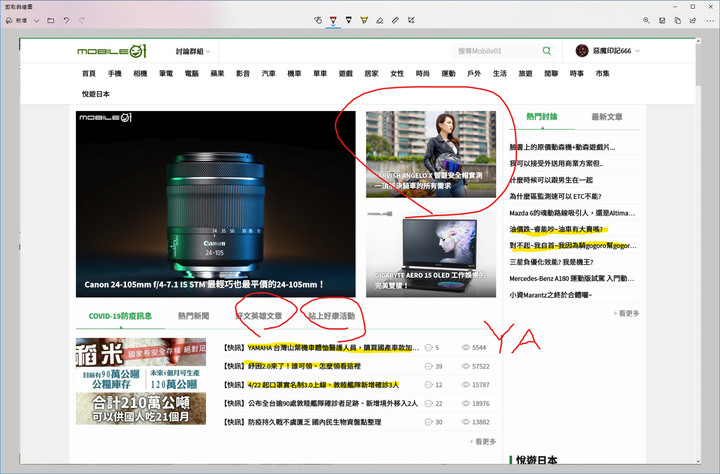Open the news item 4/22 起口罩實名制3.0上線
Screen dimensions: 720x474
point(311,385)
